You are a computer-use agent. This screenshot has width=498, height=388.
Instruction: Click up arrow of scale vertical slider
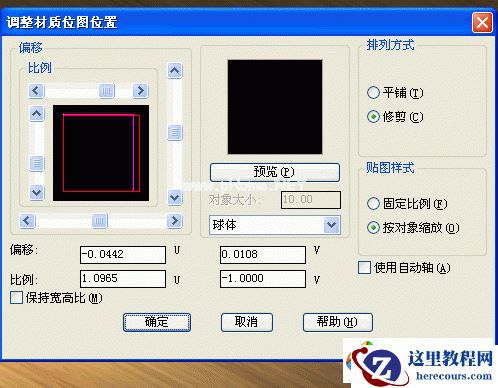[x=37, y=114]
